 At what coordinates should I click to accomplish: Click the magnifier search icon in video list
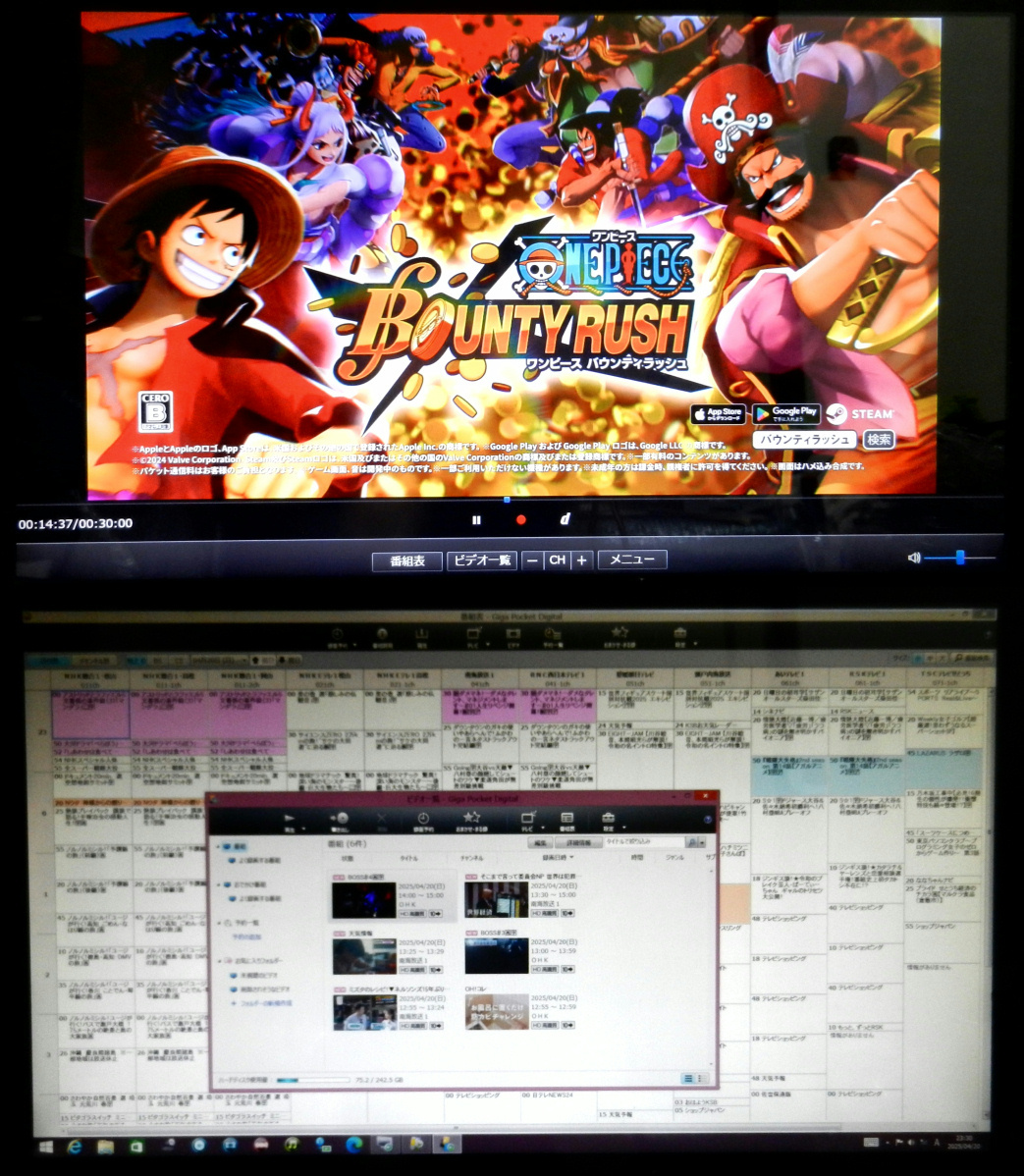[x=692, y=842]
